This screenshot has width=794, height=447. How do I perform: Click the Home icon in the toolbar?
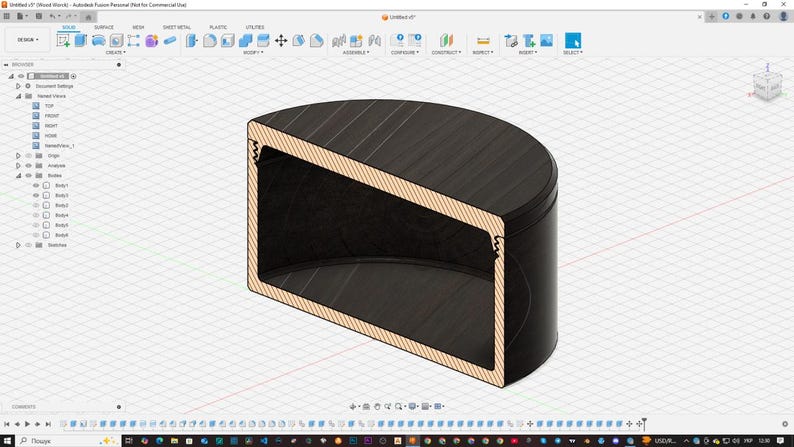88,17
